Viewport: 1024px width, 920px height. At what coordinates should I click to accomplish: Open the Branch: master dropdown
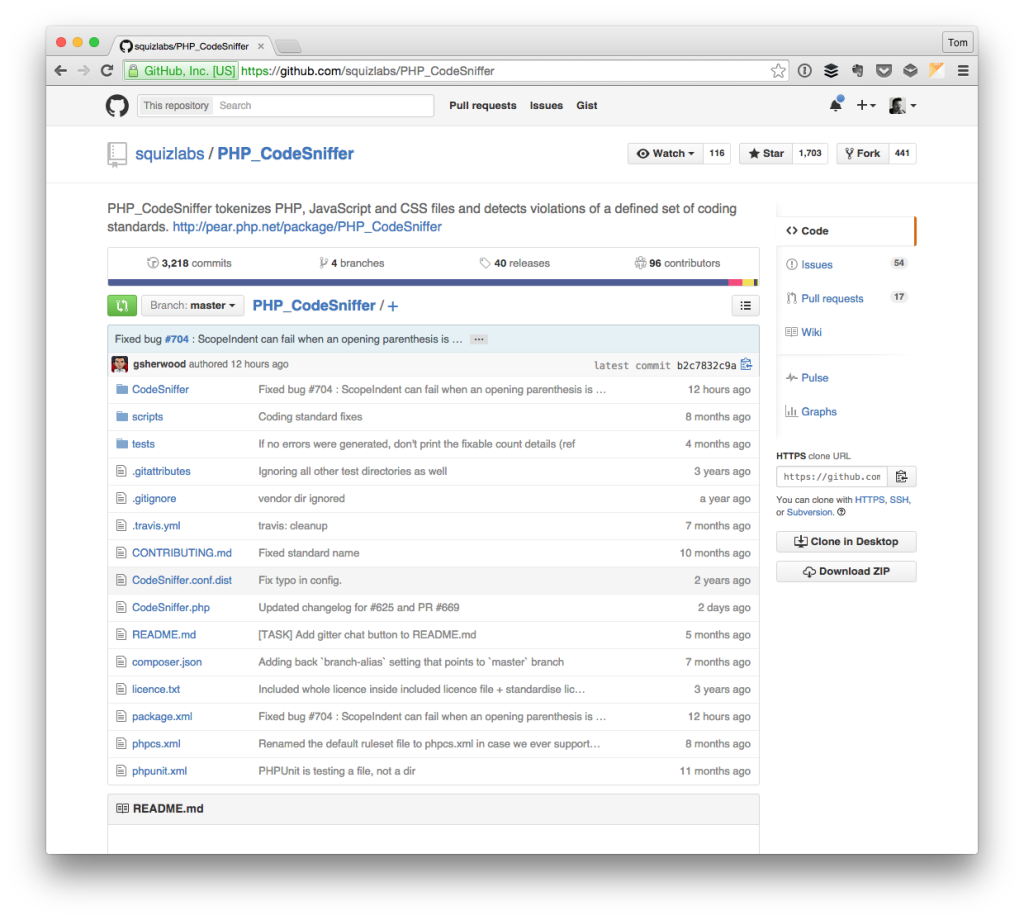[x=193, y=306]
